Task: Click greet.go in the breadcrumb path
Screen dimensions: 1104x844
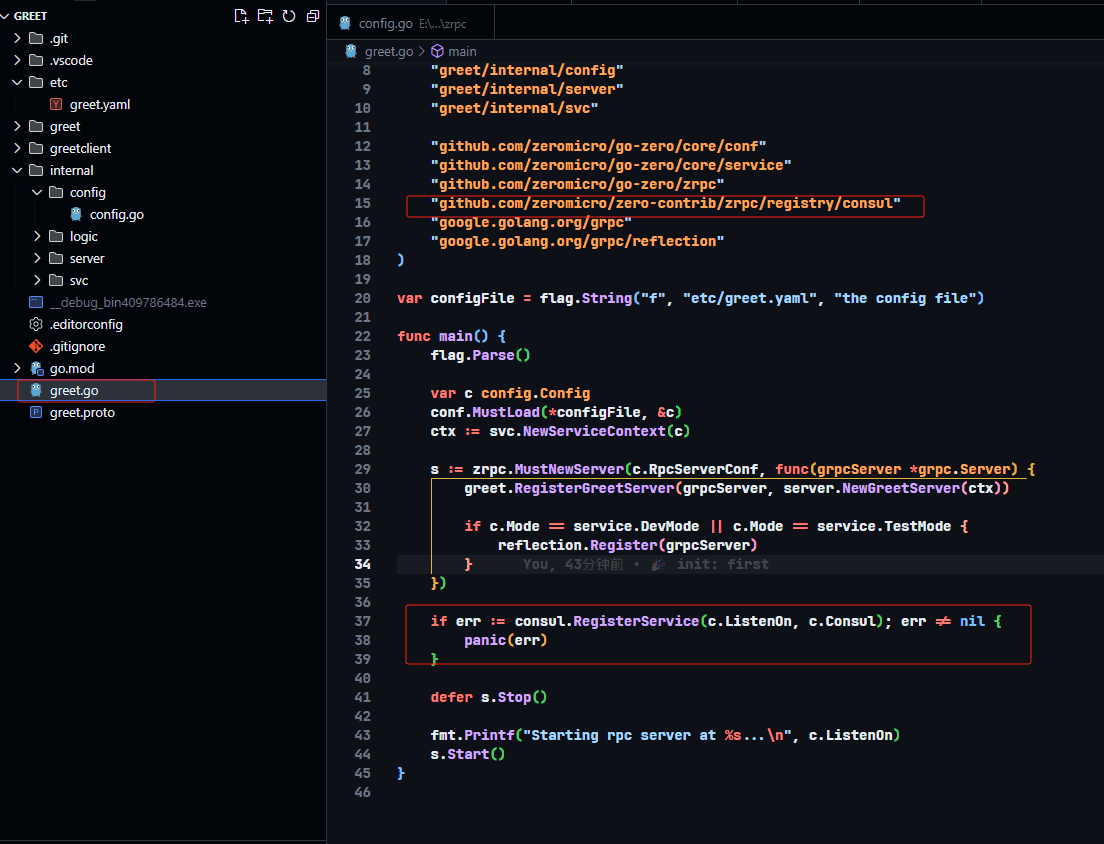Action: pos(388,51)
